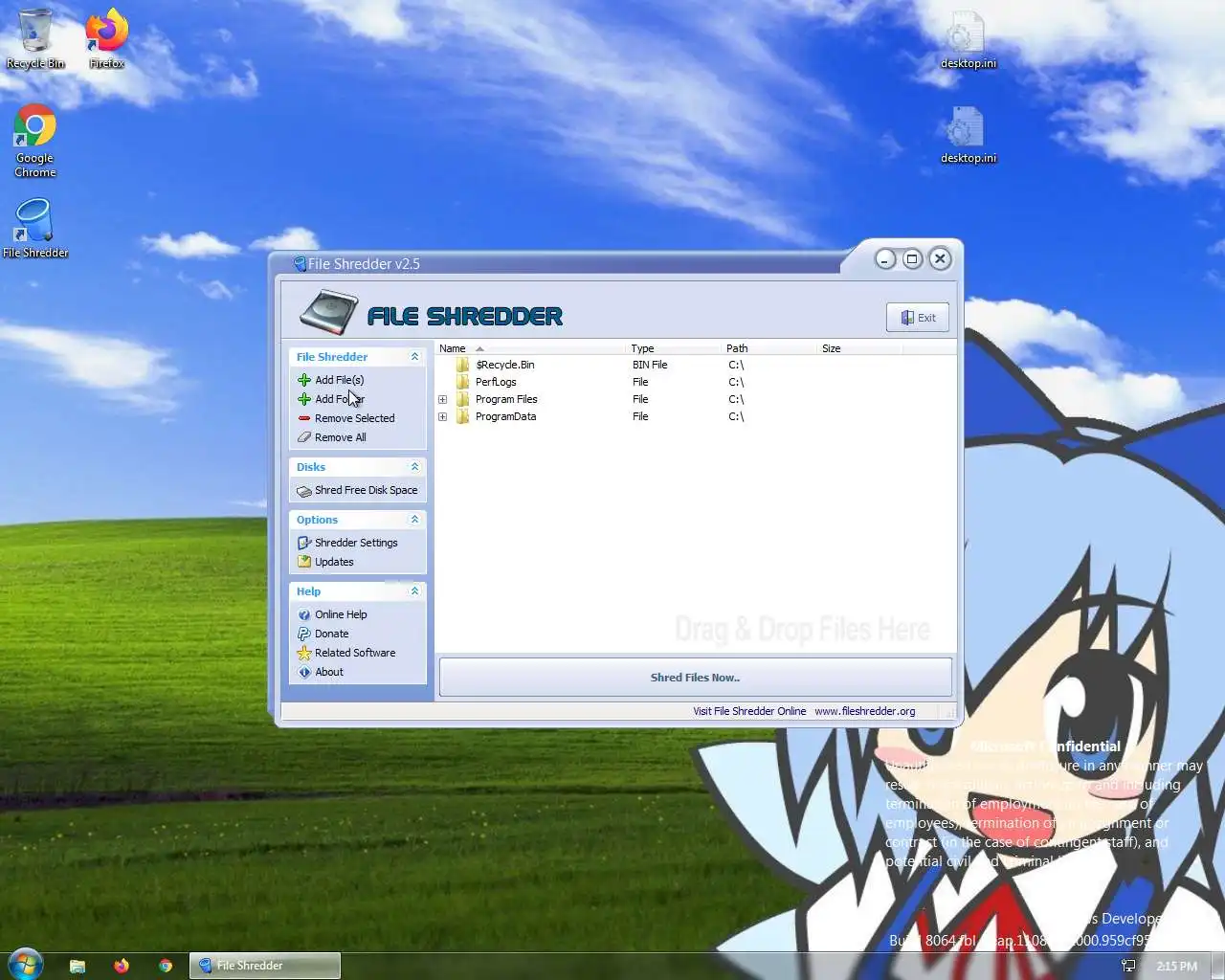Viewport: 1225px width, 980px height.
Task: Sort list by Path column header
Action: [x=770, y=348]
